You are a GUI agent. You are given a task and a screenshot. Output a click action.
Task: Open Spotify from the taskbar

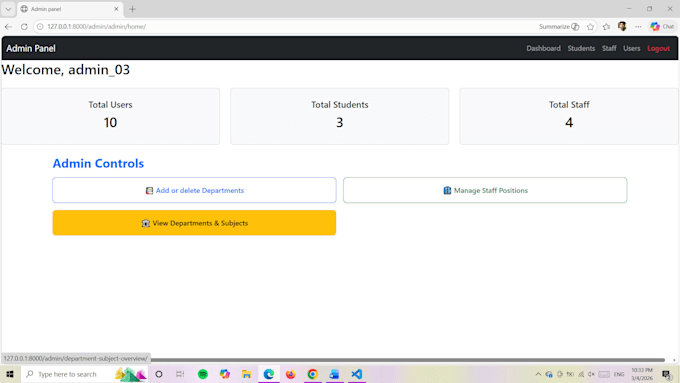click(x=203, y=374)
